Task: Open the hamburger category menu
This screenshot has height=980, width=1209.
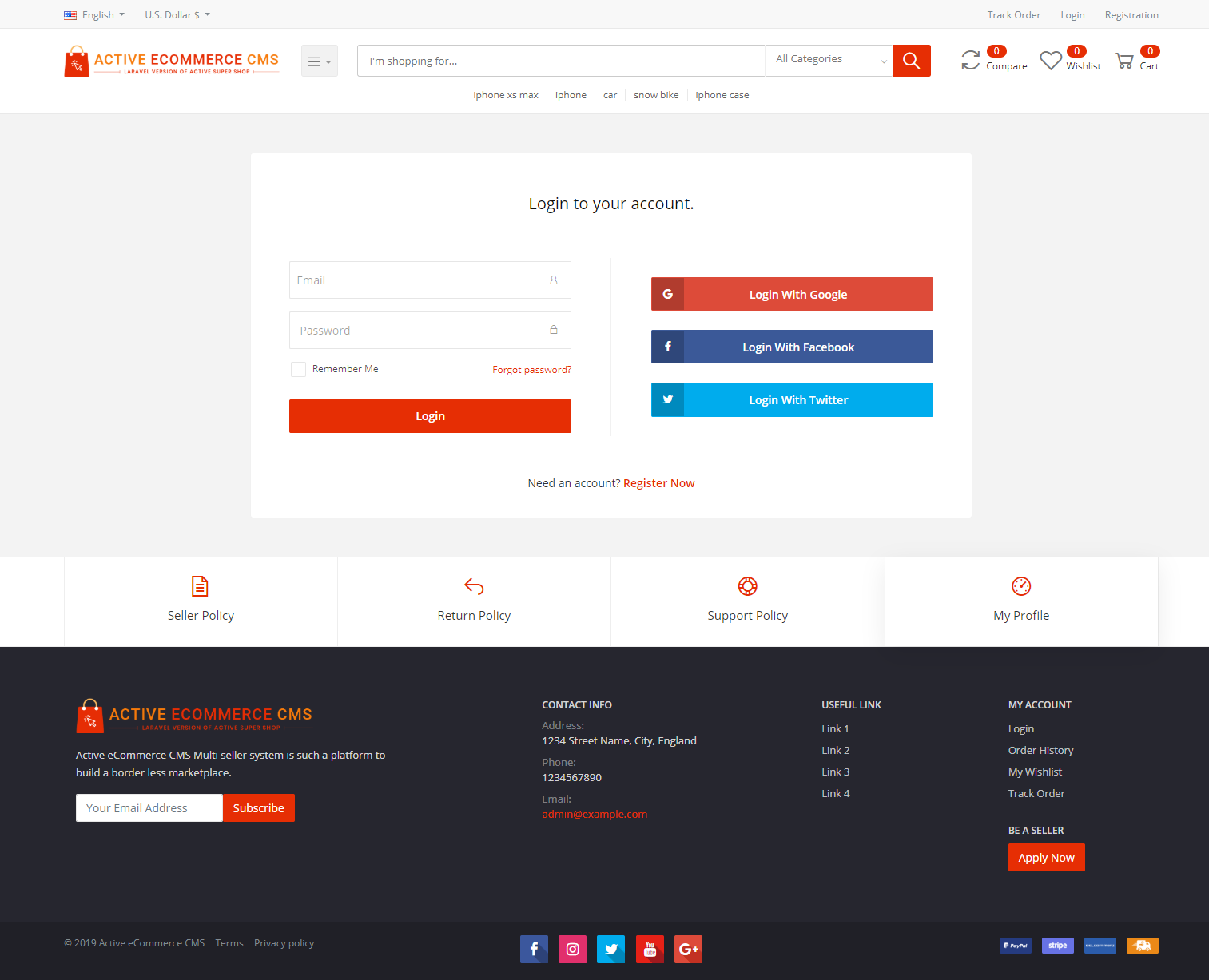Action: 319,61
